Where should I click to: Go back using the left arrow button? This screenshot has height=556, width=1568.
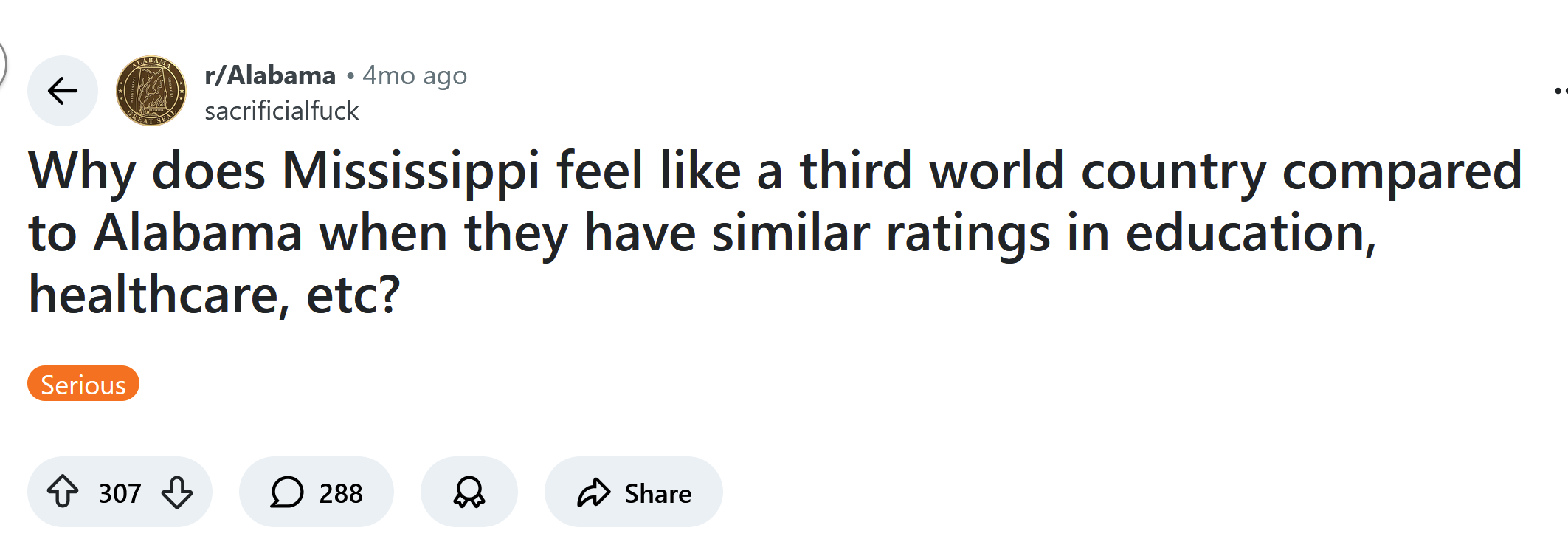coord(63,91)
